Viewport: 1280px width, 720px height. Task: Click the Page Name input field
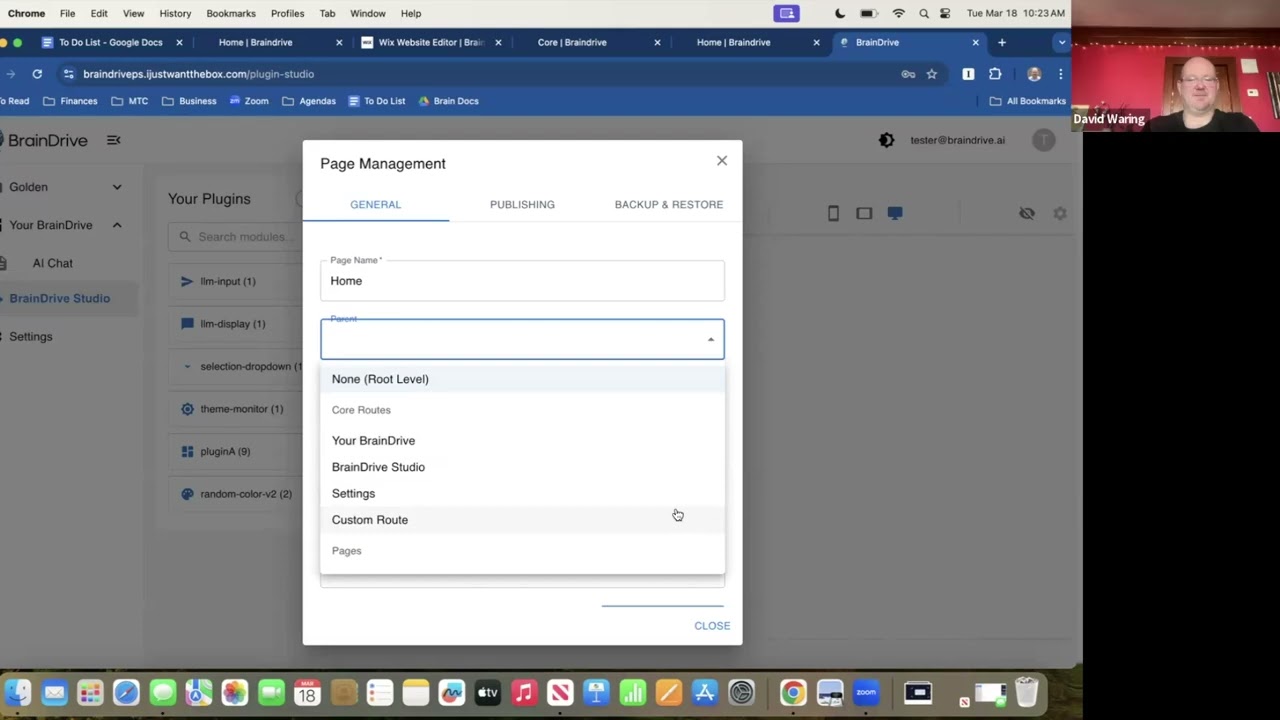[x=522, y=281]
